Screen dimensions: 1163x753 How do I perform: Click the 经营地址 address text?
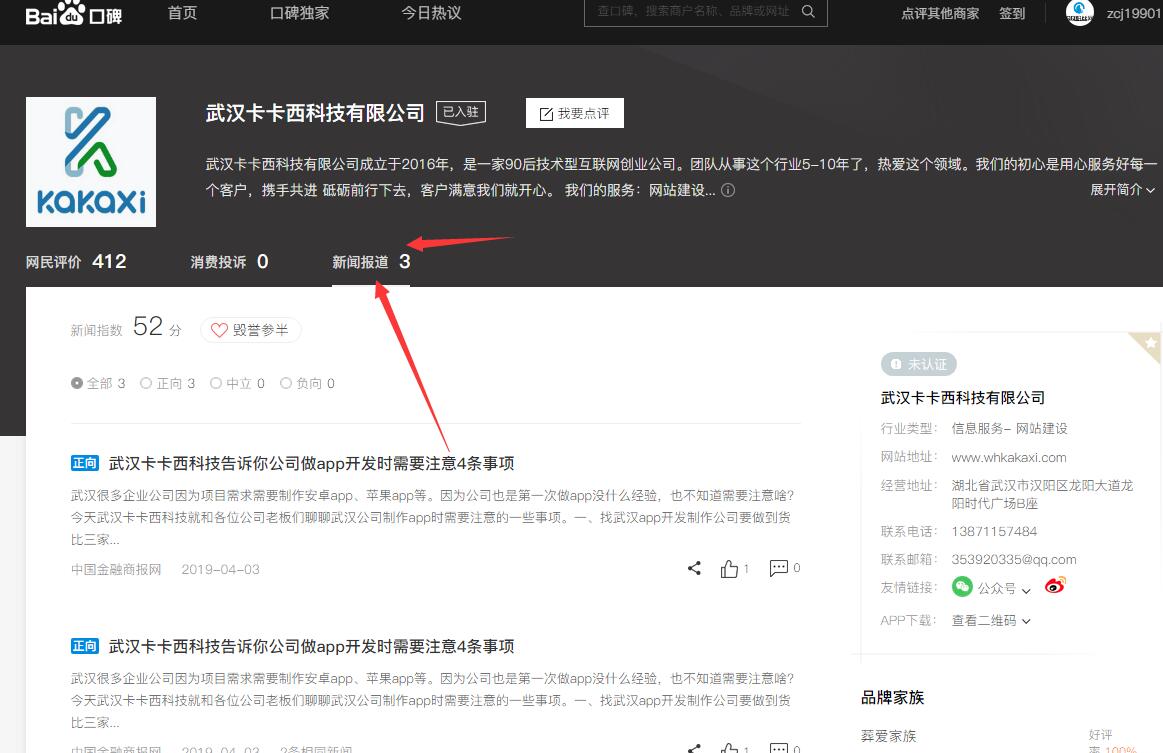pyautogui.click(x=1042, y=494)
